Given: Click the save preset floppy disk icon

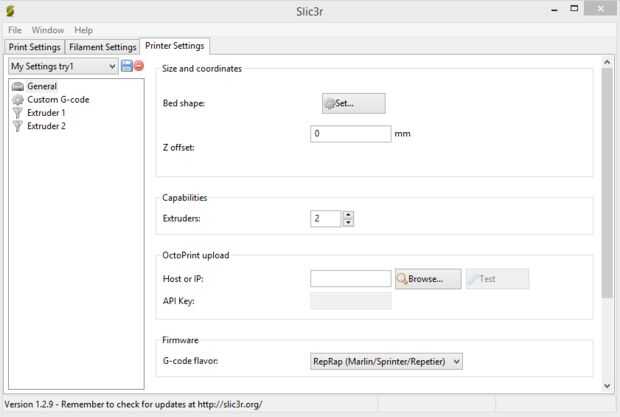Looking at the screenshot, I should point(127,66).
